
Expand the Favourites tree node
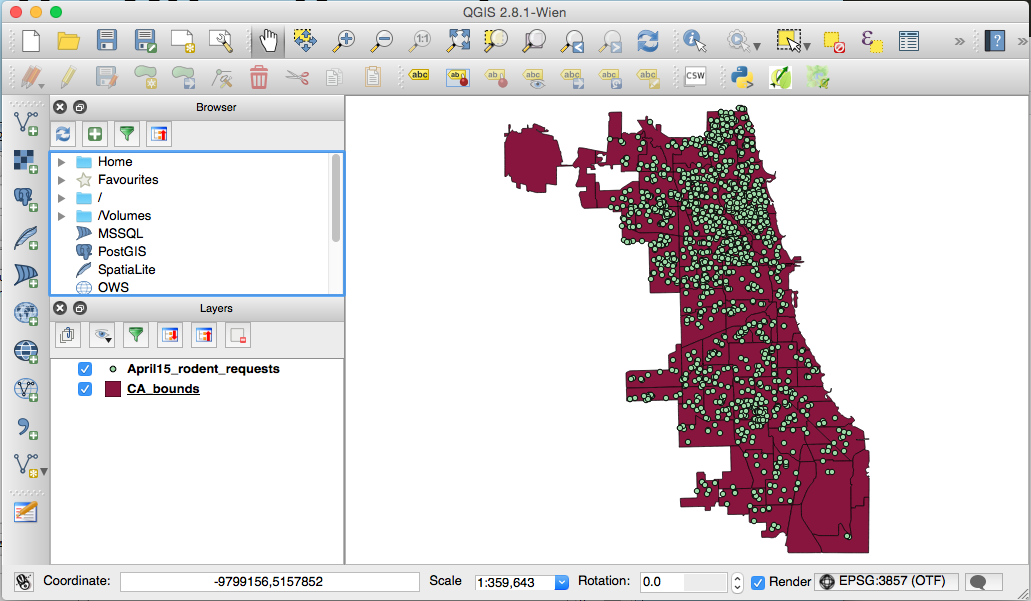(62, 180)
